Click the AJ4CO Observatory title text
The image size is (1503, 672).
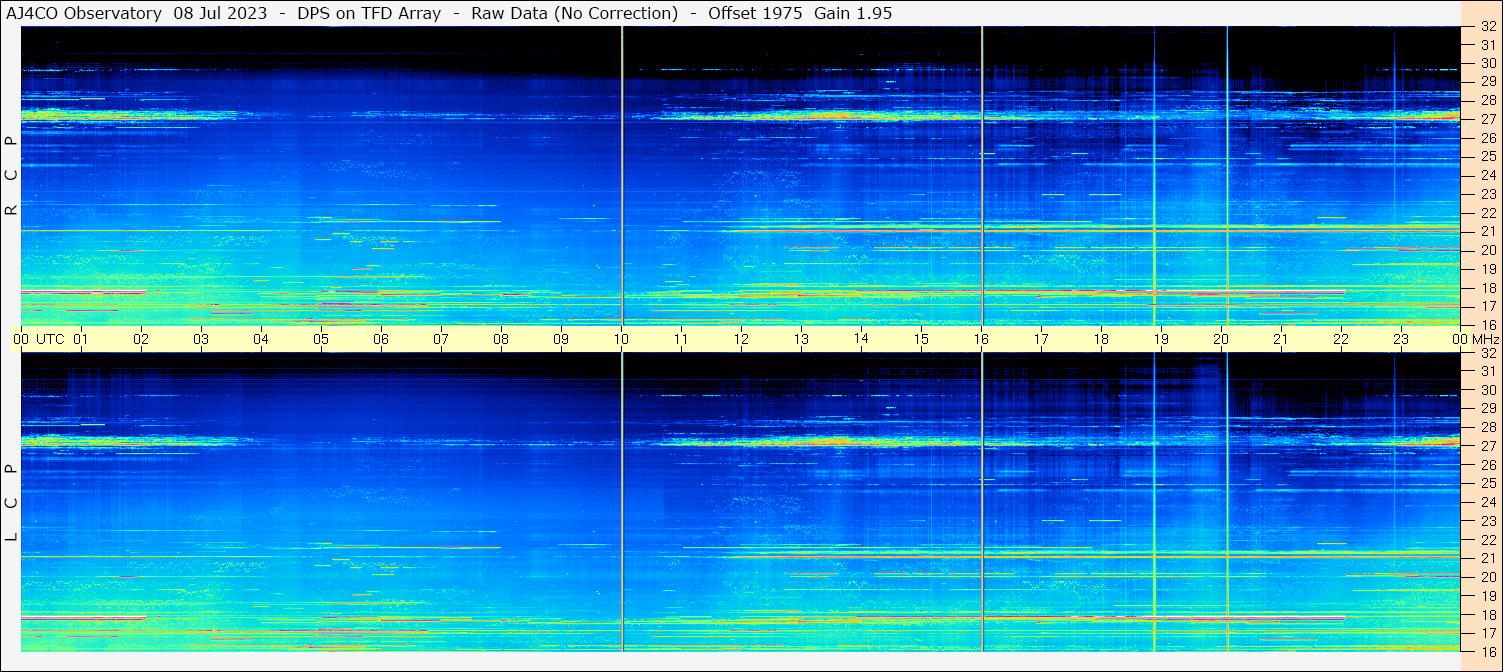[86, 13]
